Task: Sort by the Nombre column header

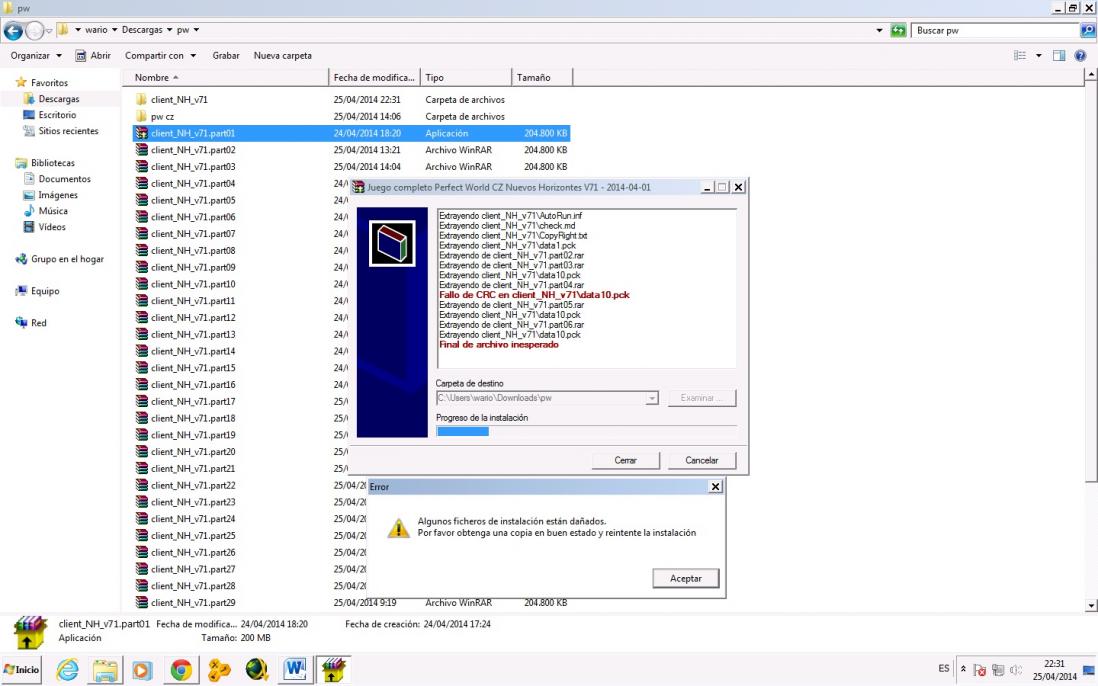Action: (225, 78)
